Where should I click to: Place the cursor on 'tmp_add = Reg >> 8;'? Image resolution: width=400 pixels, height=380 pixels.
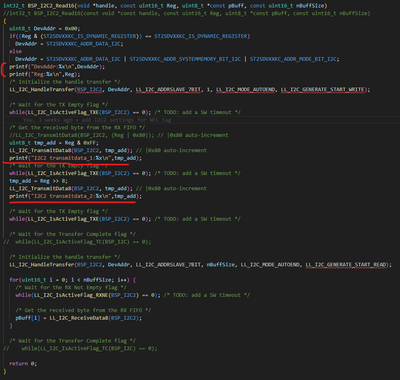click(x=38, y=181)
